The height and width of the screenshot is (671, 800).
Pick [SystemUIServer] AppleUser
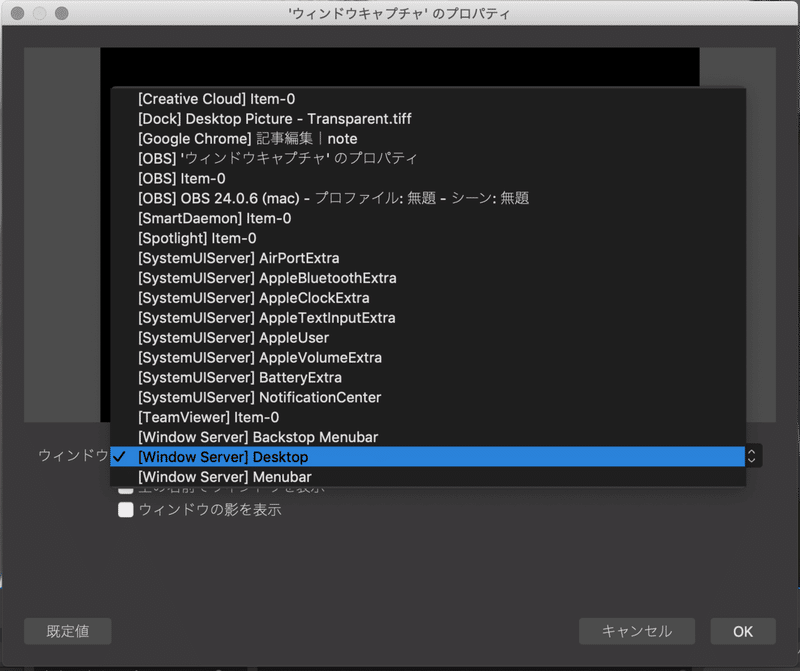click(x=428, y=338)
